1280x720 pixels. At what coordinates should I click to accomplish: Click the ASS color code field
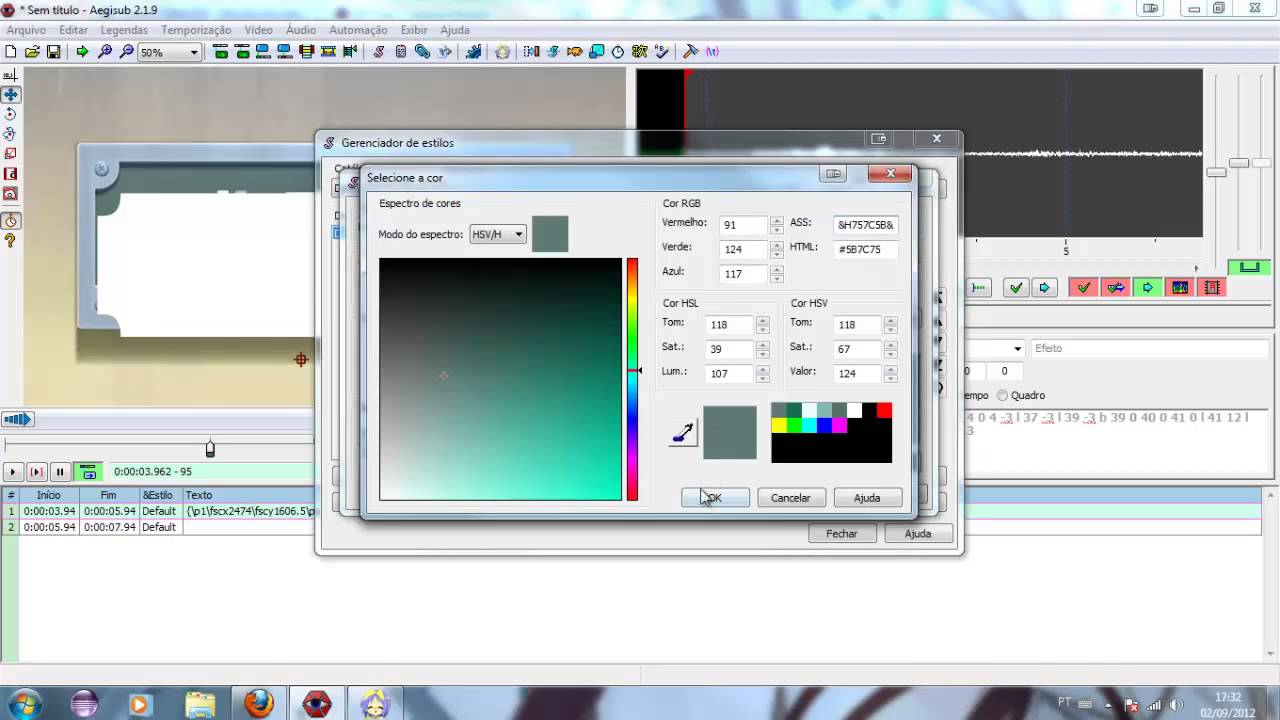[x=864, y=225]
